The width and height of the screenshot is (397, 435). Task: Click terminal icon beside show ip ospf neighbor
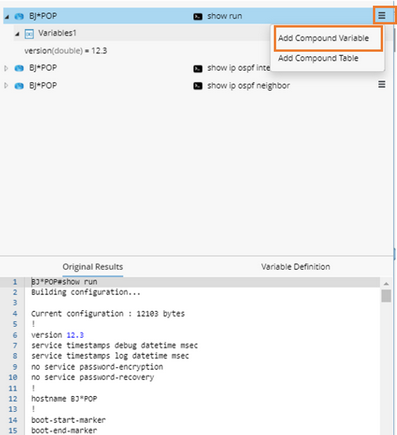pos(198,86)
